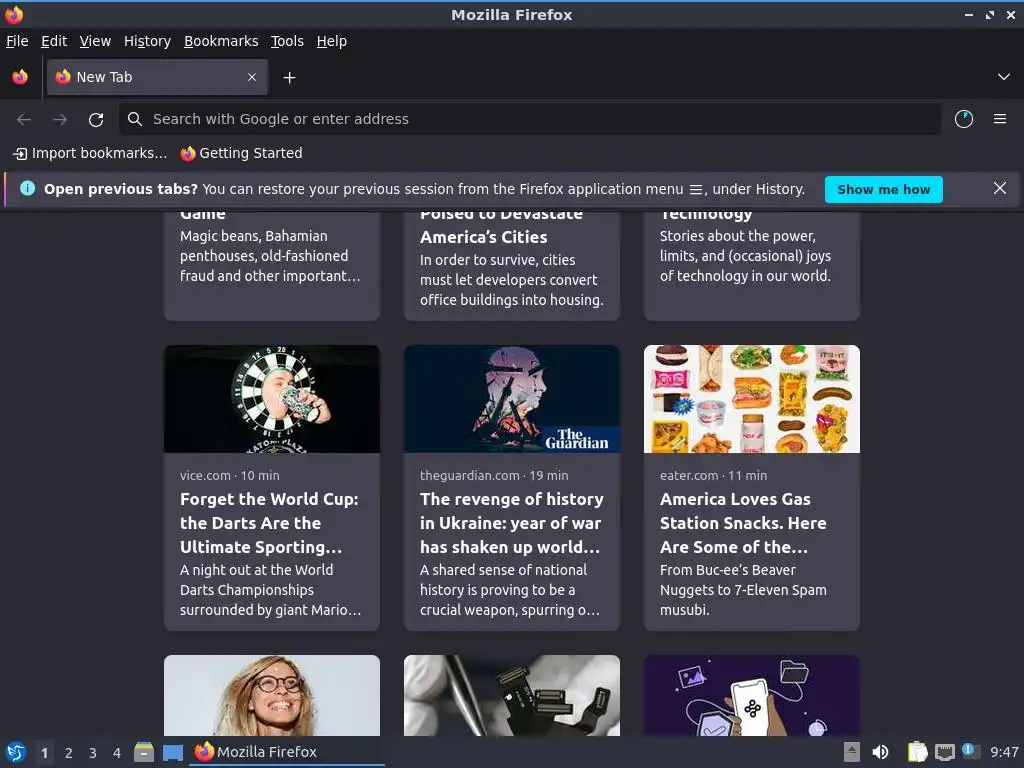Click eater.com · 11 min source text
Image resolution: width=1024 pixels, height=768 pixels.
tap(713, 475)
